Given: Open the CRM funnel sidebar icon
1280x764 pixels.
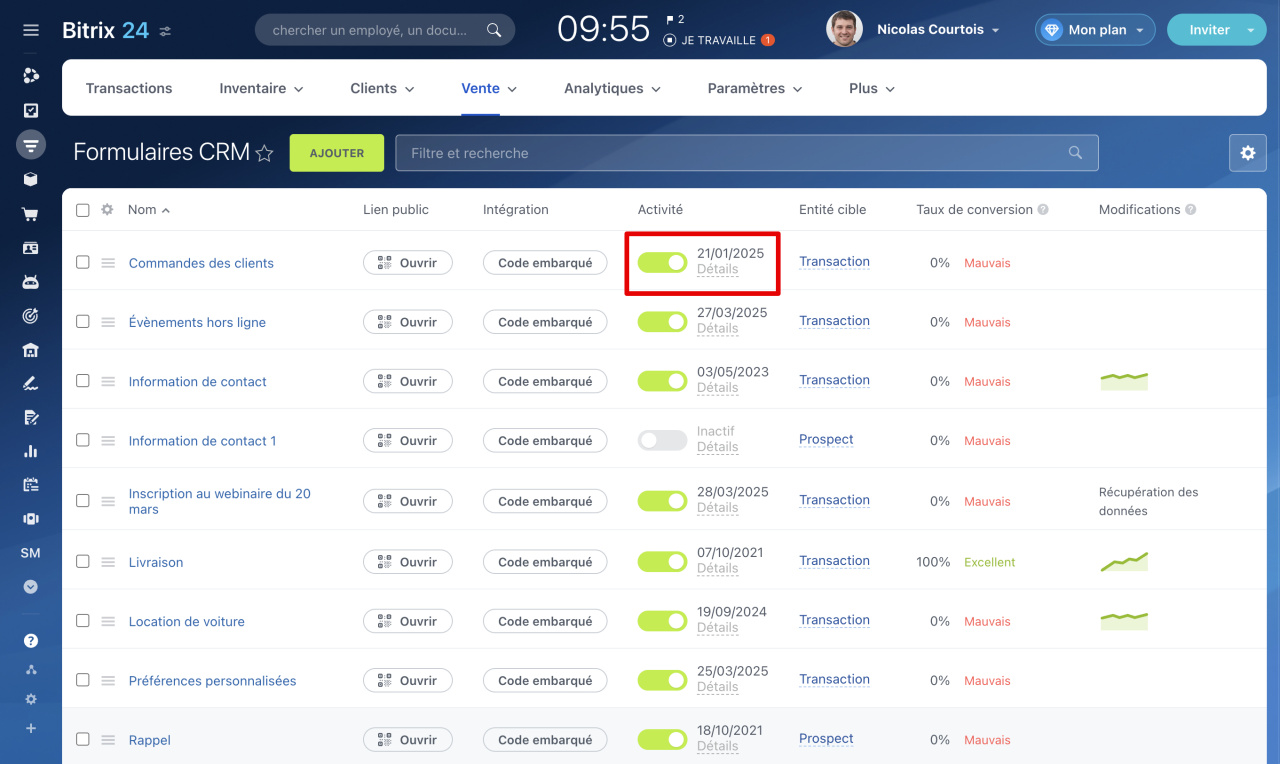Looking at the screenshot, I should tap(31, 145).
